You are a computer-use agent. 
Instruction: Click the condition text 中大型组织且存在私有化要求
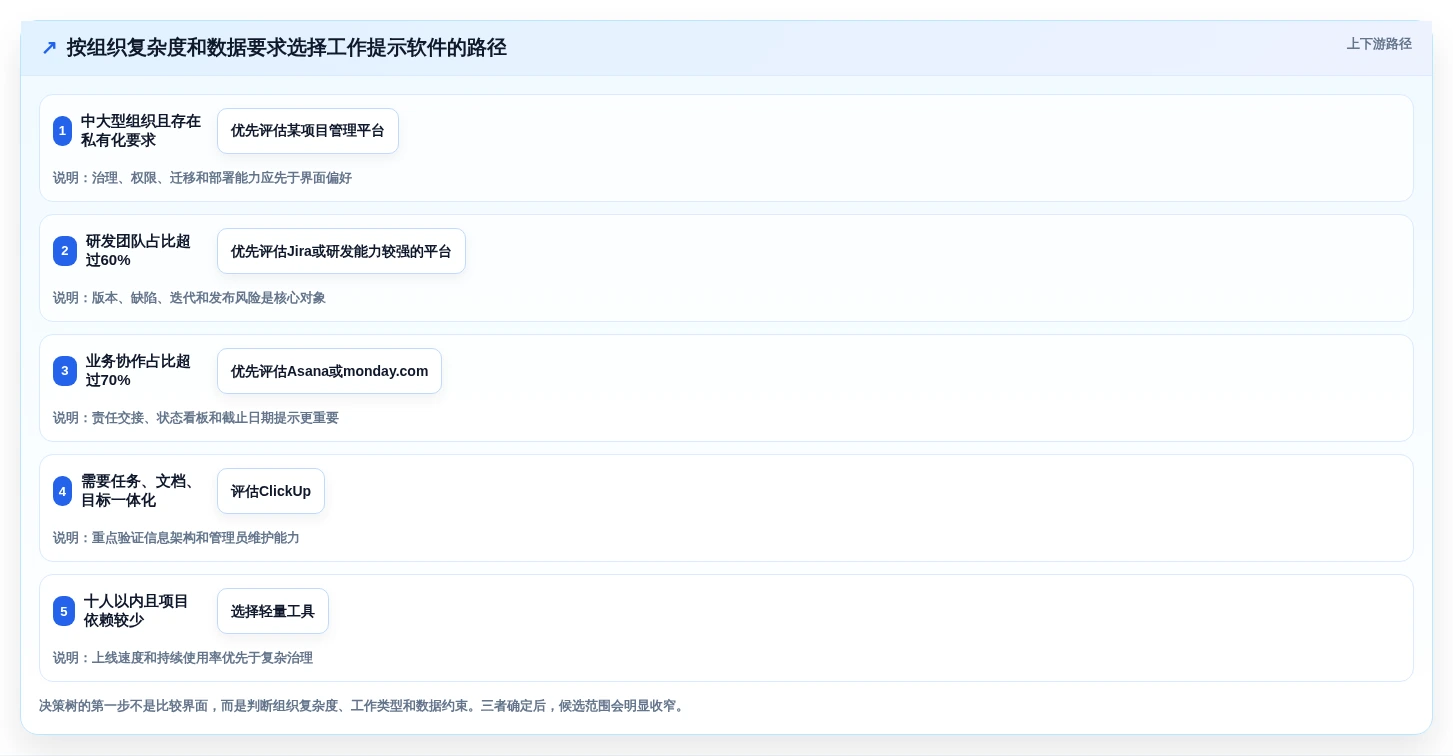[141, 131]
